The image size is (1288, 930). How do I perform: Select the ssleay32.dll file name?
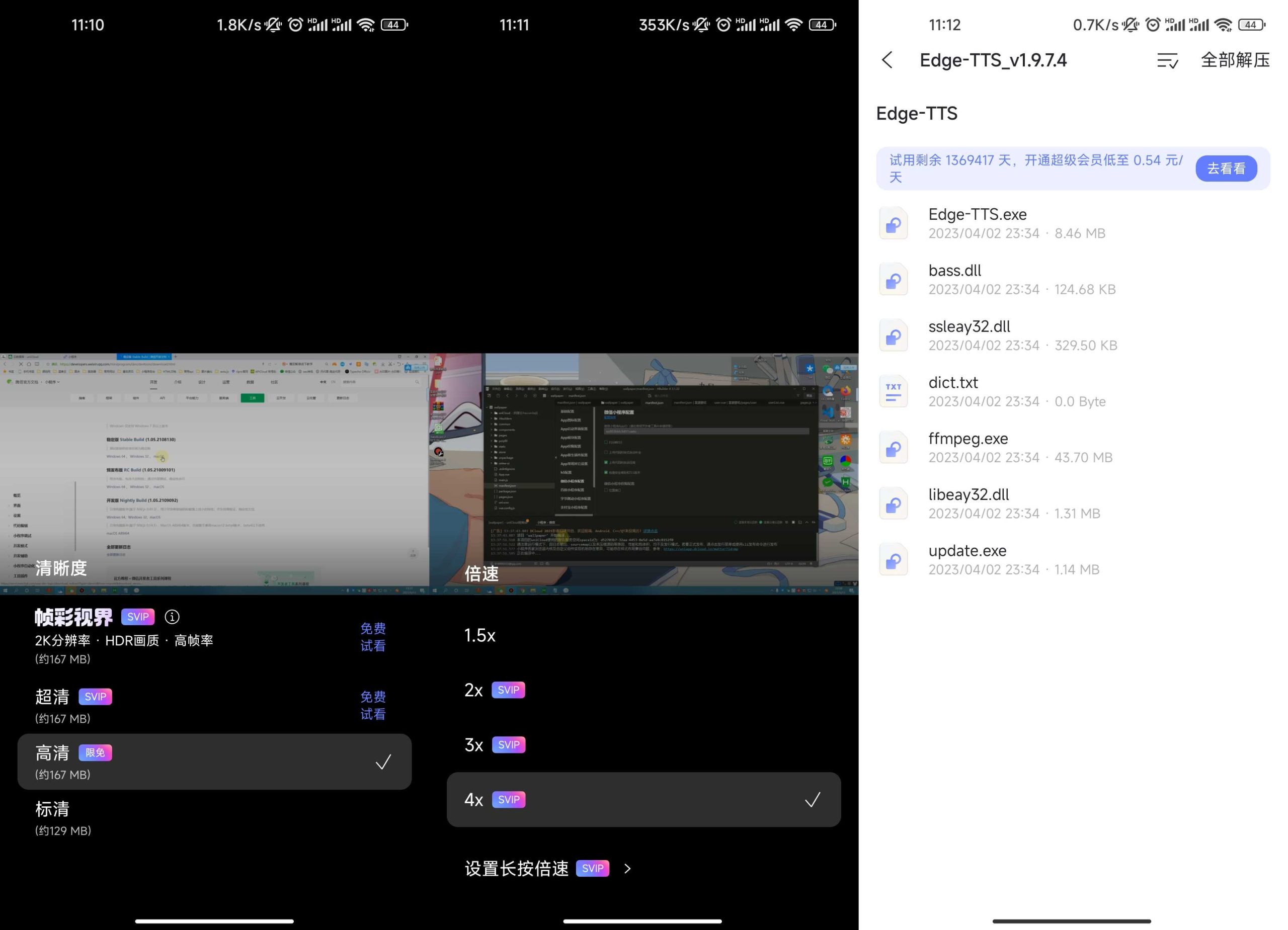coord(970,326)
